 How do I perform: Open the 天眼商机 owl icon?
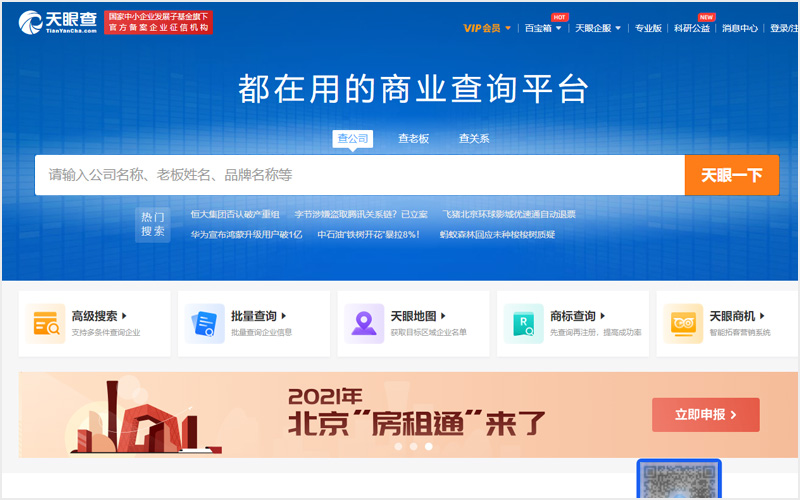[683, 323]
